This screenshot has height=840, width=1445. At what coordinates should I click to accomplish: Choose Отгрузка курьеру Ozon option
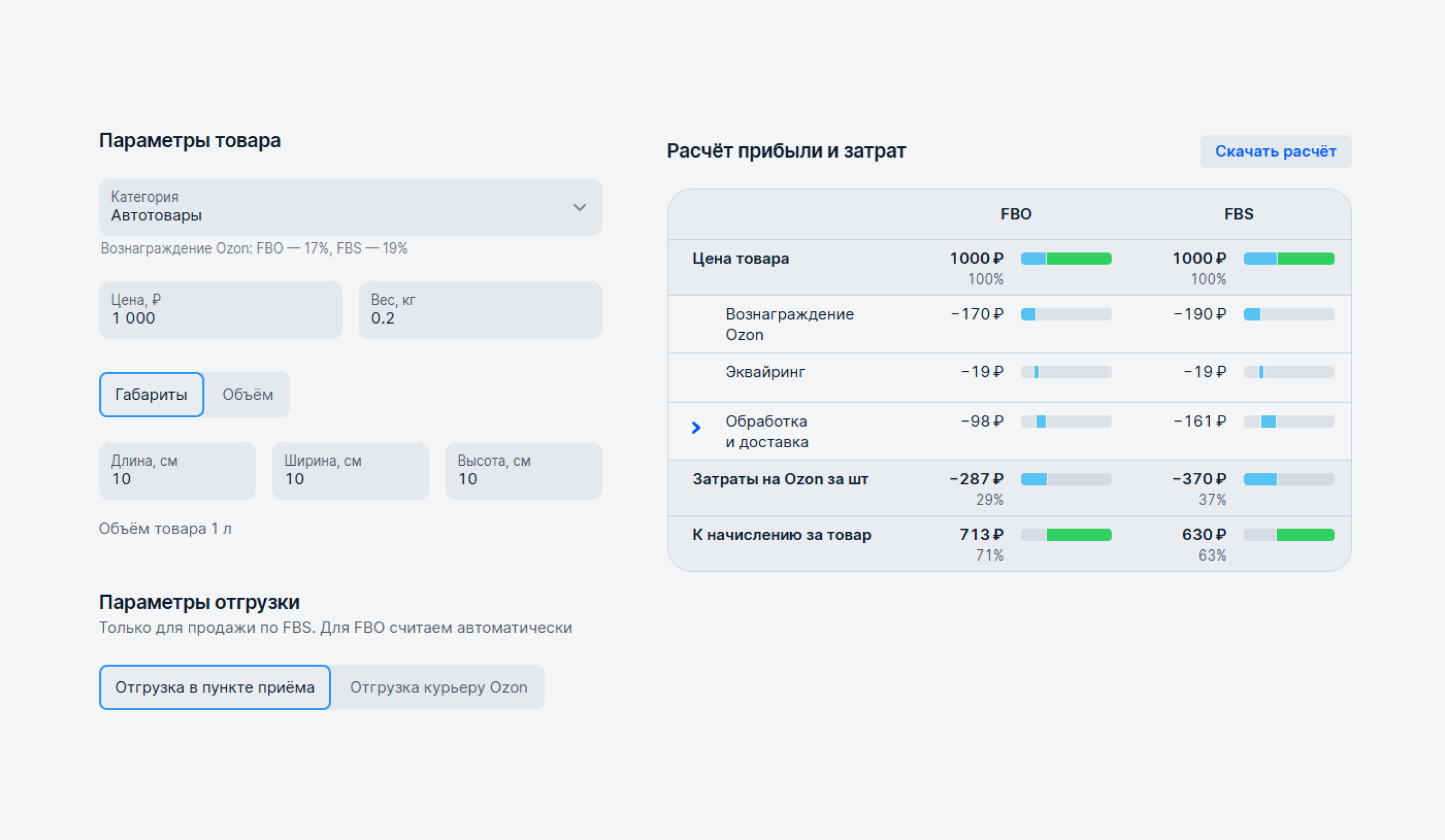(439, 687)
